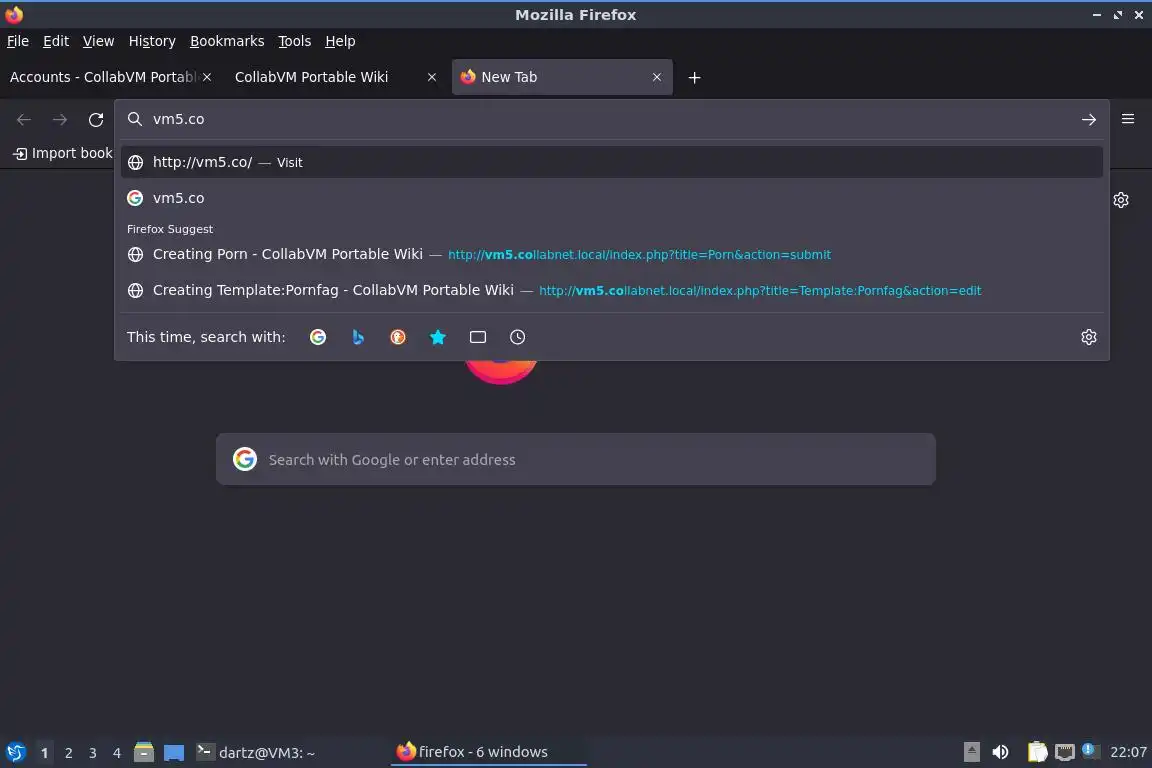Click the Import bookmarks toolbar button
The height and width of the screenshot is (768, 1152).
pos(63,153)
